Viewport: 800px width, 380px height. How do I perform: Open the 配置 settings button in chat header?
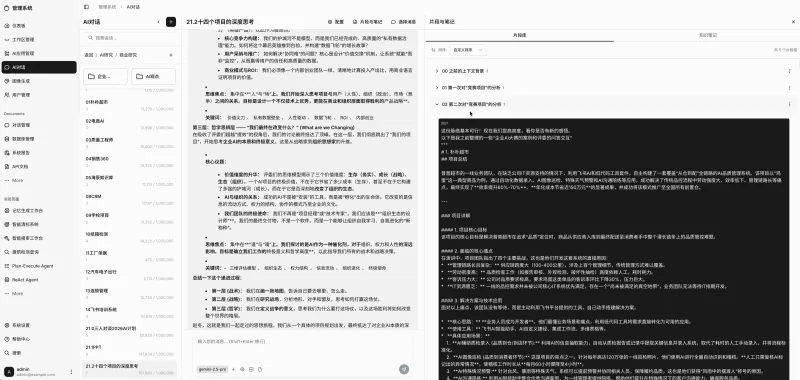click(x=336, y=22)
